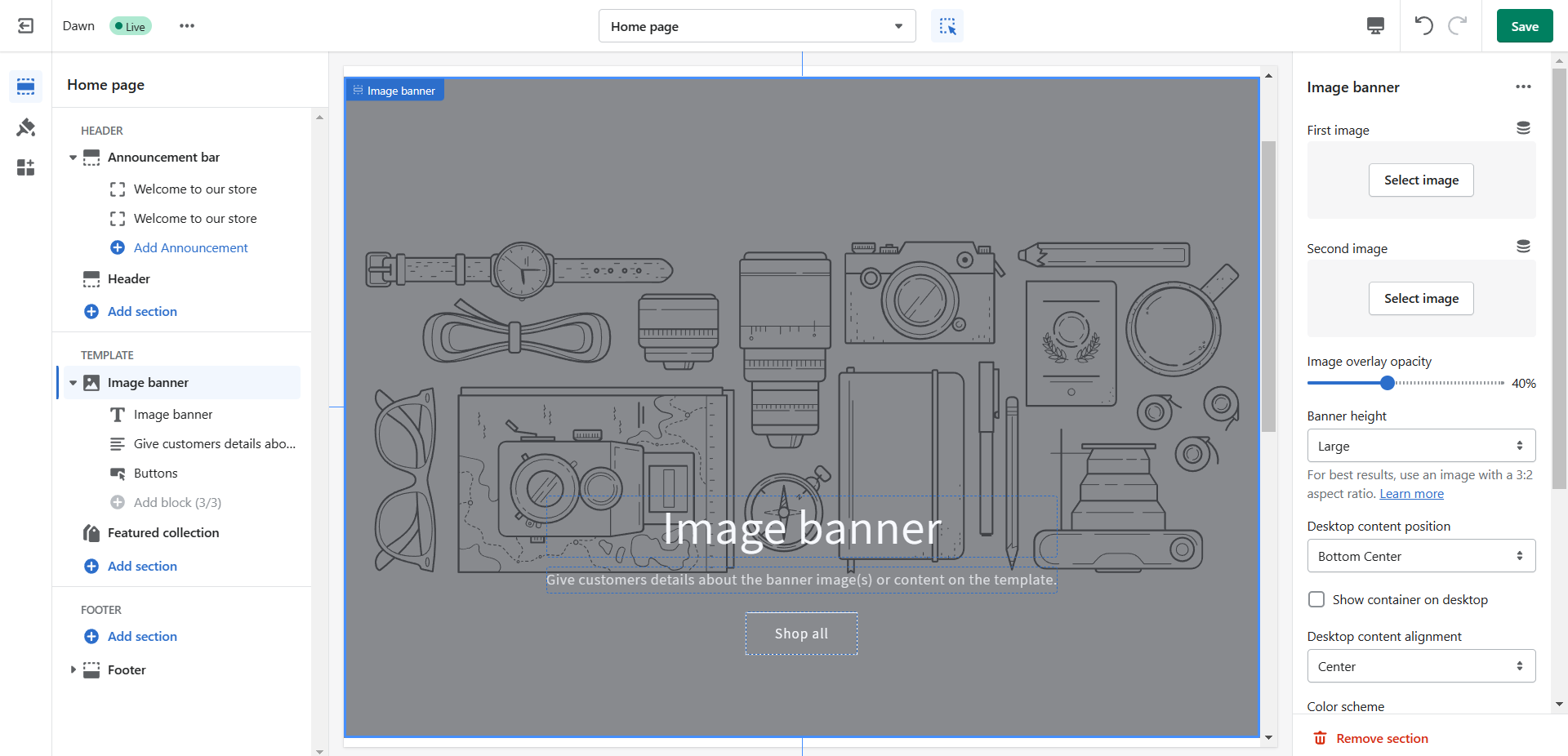Screen dimensions: 1568x756
Task: Add section under Header group
Action: [142, 311]
